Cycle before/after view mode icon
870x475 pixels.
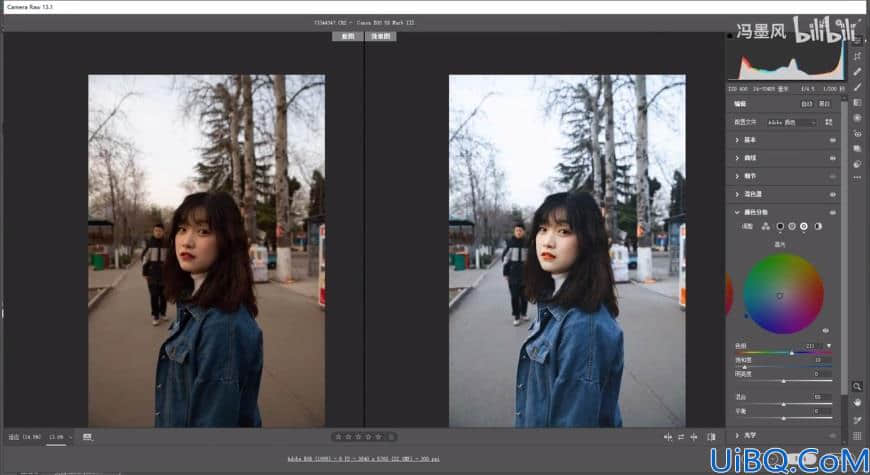(711, 437)
